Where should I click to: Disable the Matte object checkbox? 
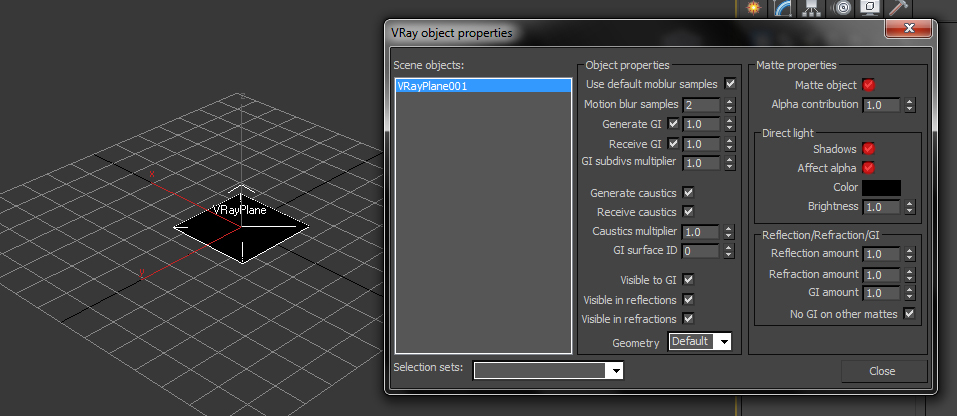point(869,85)
